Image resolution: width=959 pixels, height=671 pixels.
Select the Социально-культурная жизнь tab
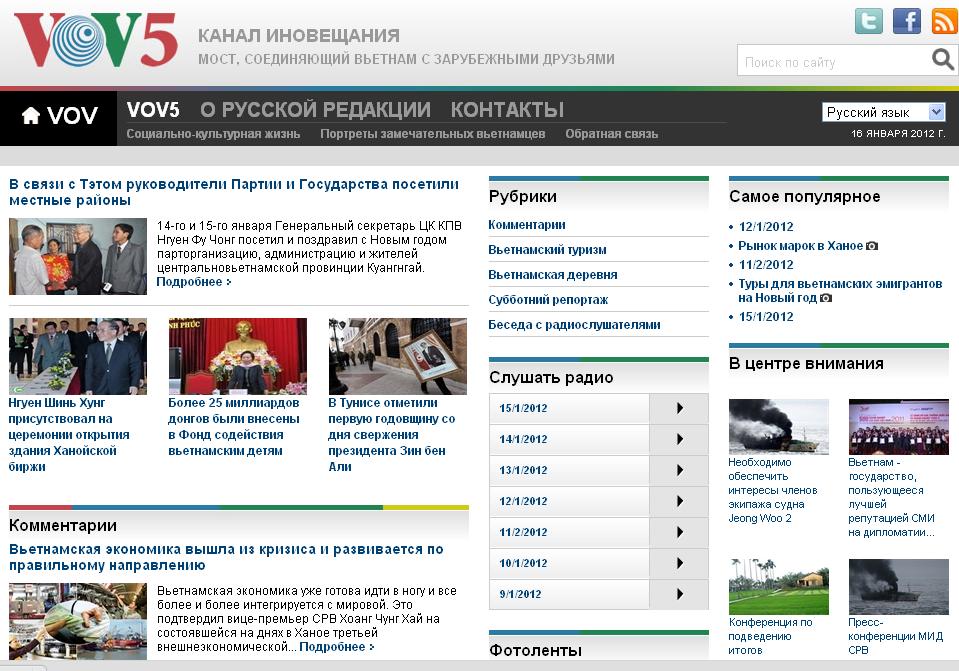click(x=217, y=131)
